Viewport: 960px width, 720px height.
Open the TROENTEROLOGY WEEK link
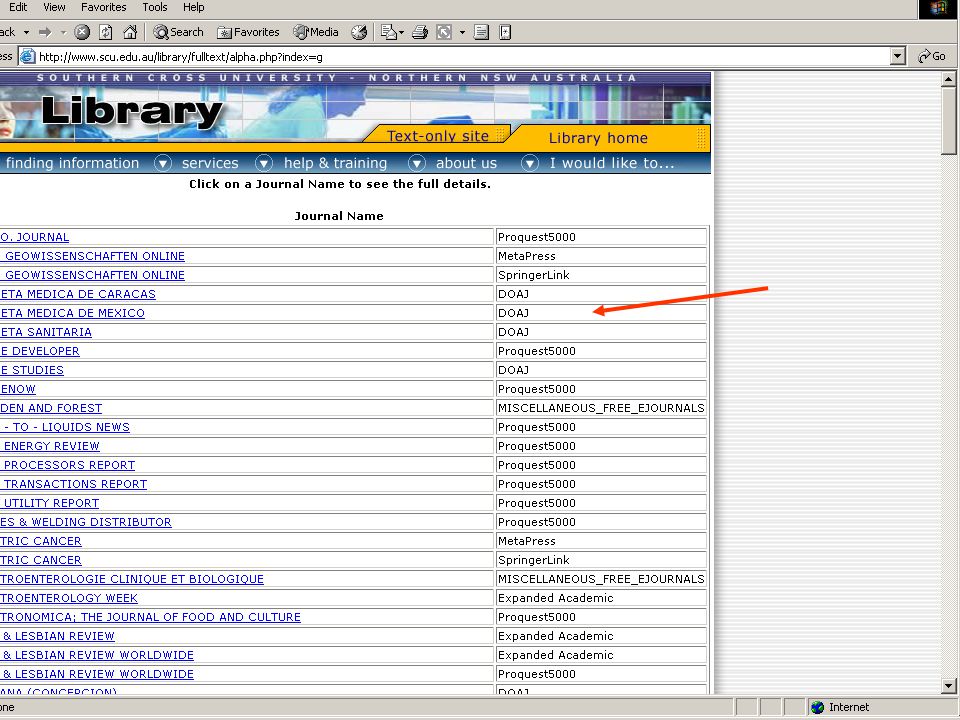pyautogui.click(x=69, y=598)
